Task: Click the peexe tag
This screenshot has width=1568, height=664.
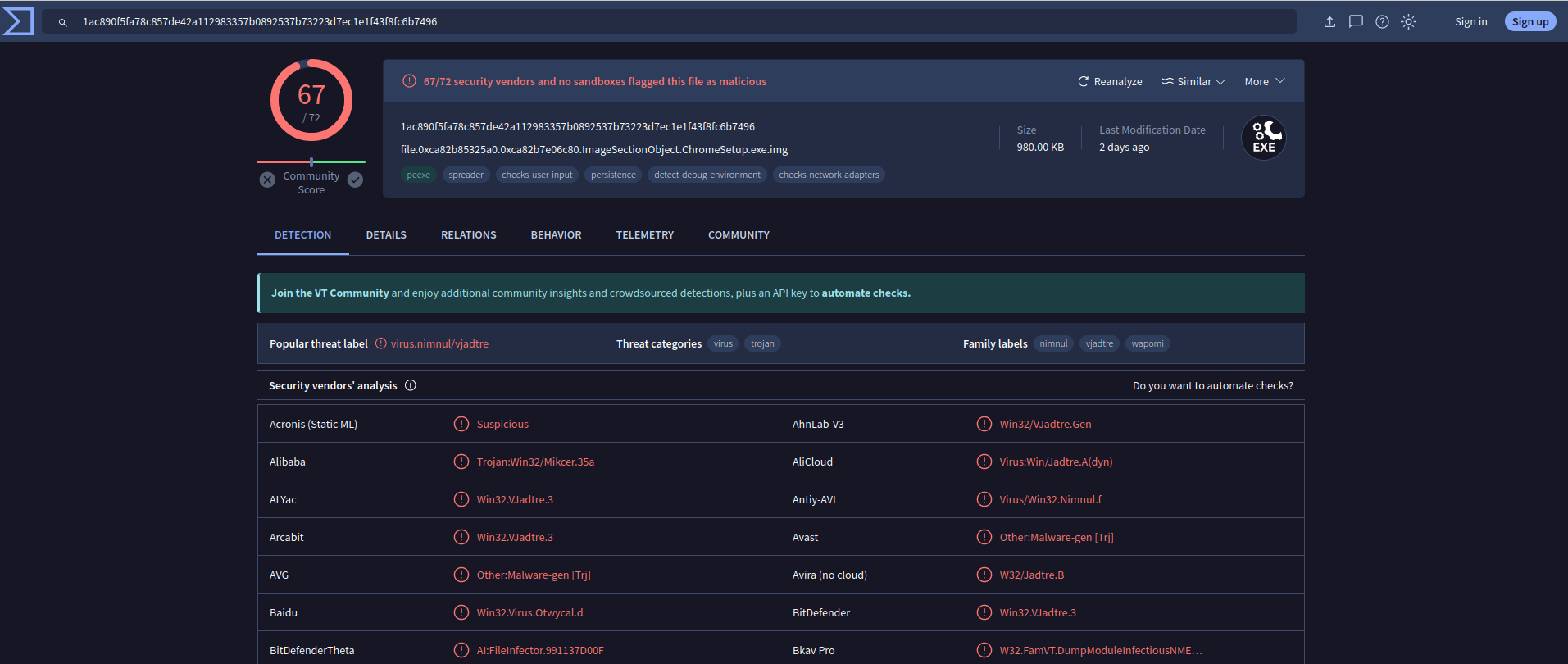Action: coord(418,175)
